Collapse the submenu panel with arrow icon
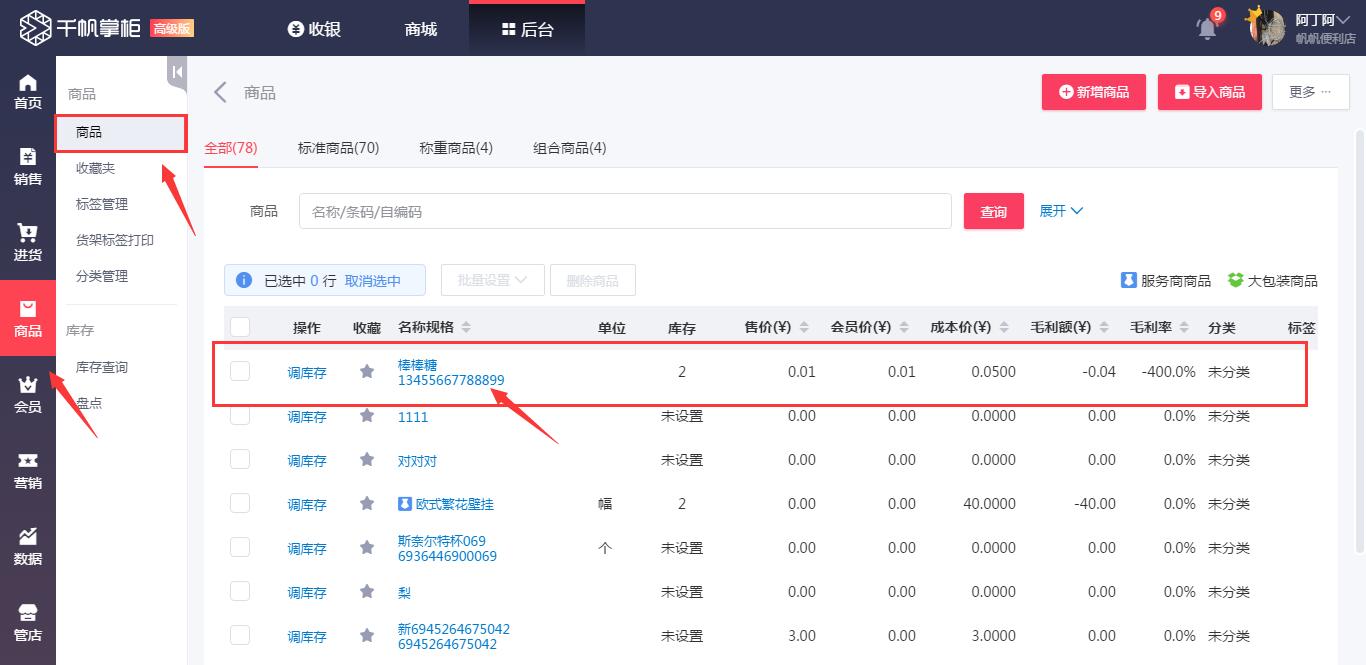The image size is (1366, 665). (177, 72)
